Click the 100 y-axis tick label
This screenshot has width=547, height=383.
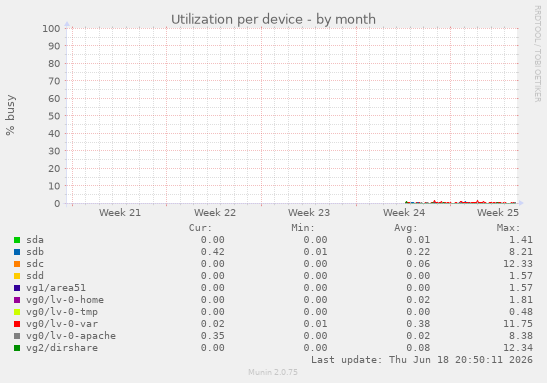pyautogui.click(x=51, y=29)
